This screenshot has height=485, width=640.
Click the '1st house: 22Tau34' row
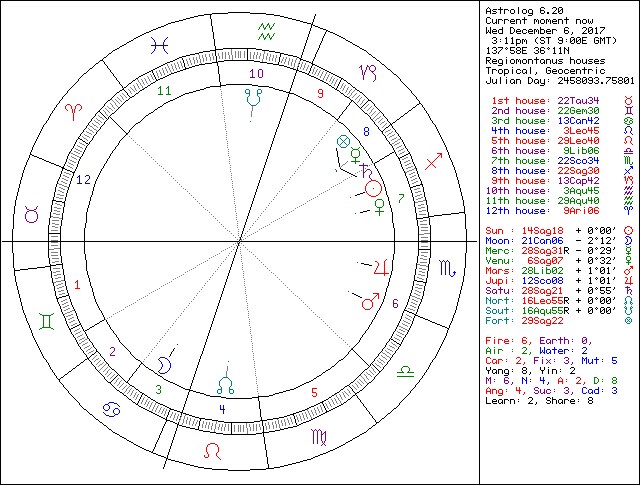pos(562,101)
